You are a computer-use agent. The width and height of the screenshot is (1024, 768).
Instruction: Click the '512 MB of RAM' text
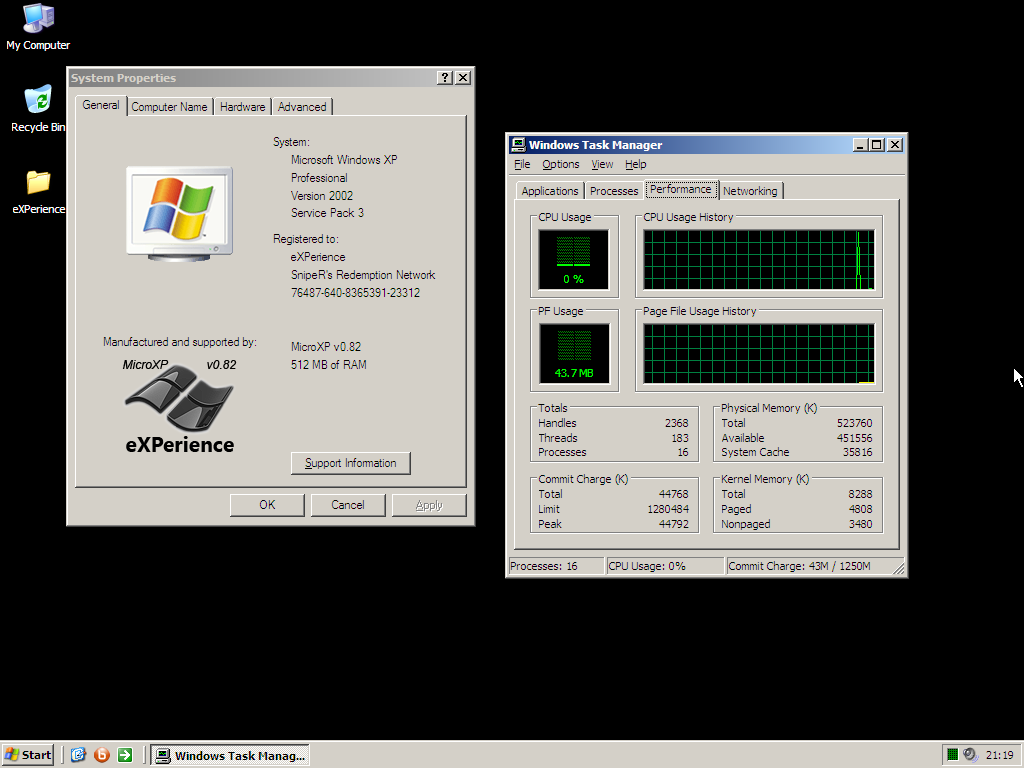(x=328, y=365)
